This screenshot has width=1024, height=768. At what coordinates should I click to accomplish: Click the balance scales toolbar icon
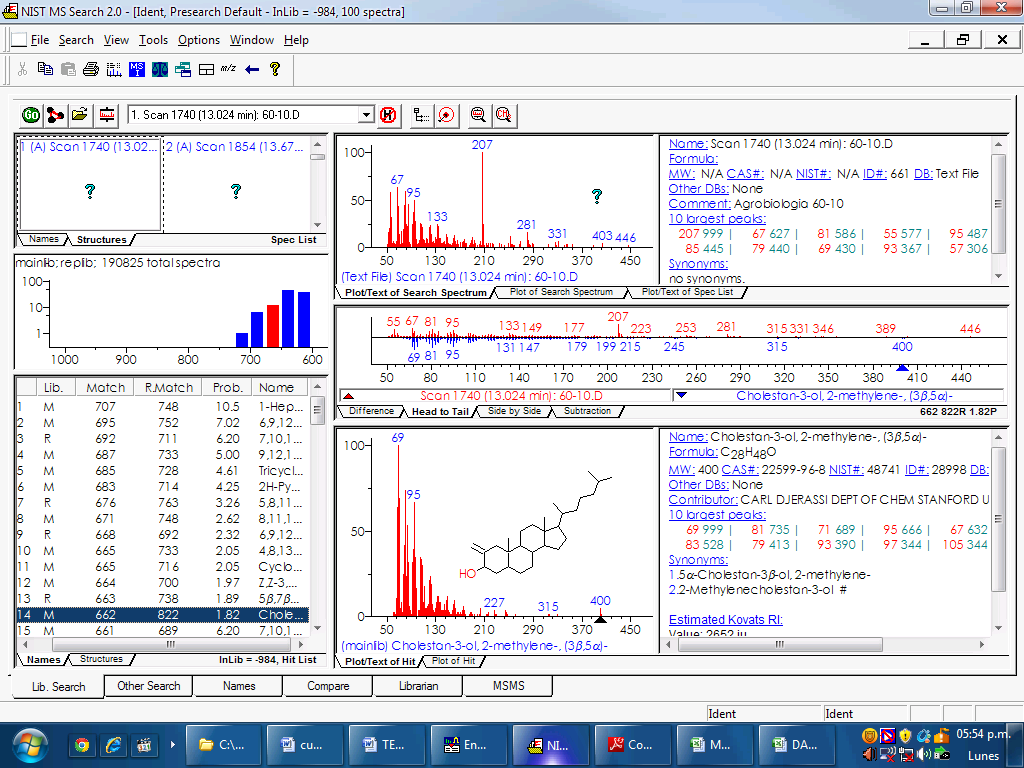(160, 69)
